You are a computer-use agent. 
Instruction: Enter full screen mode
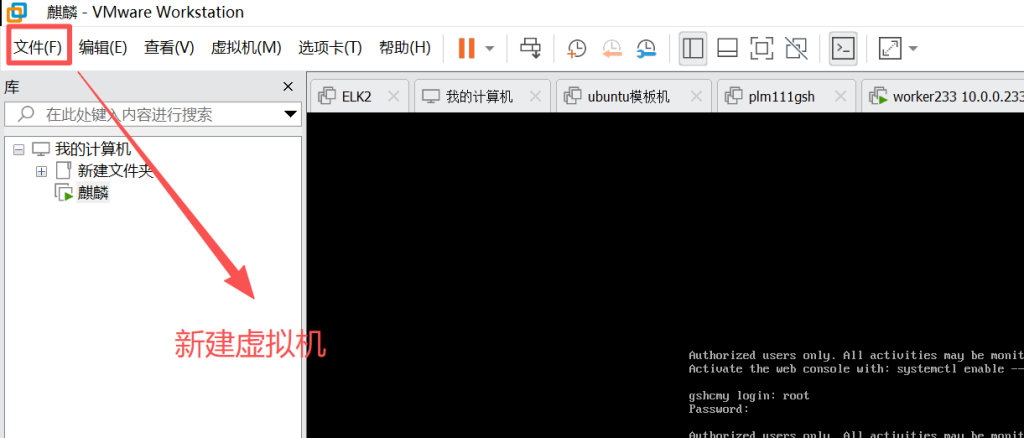761,48
